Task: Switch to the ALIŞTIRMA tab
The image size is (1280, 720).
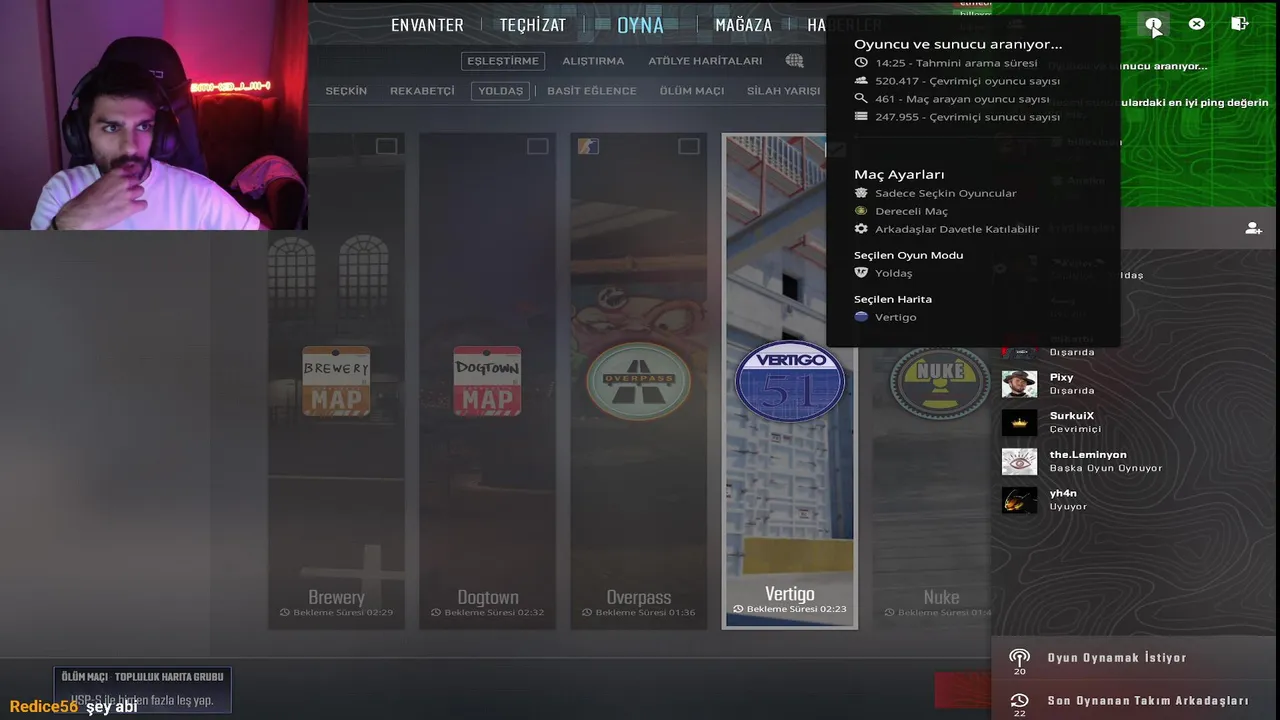Action: click(593, 61)
